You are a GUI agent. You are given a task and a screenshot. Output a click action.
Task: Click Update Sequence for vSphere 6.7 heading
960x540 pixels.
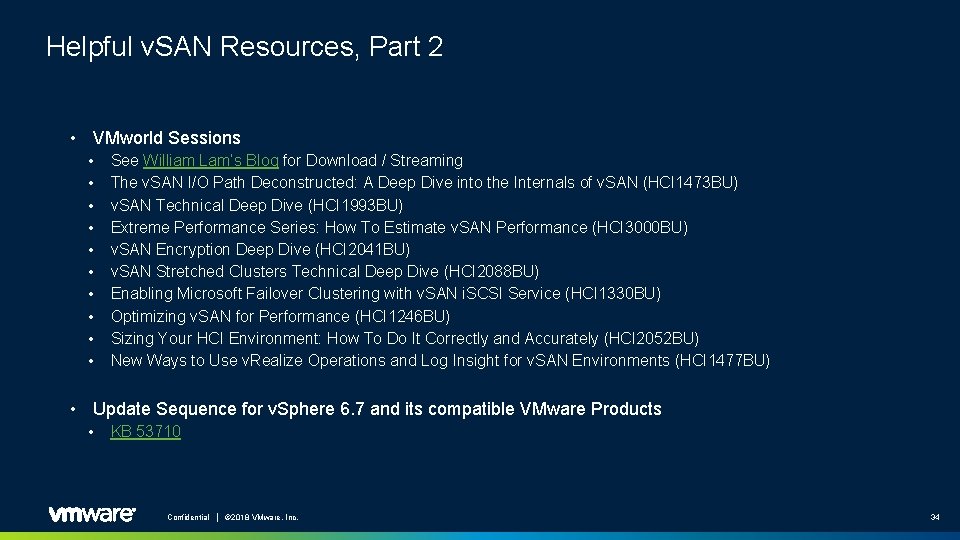click(x=377, y=409)
